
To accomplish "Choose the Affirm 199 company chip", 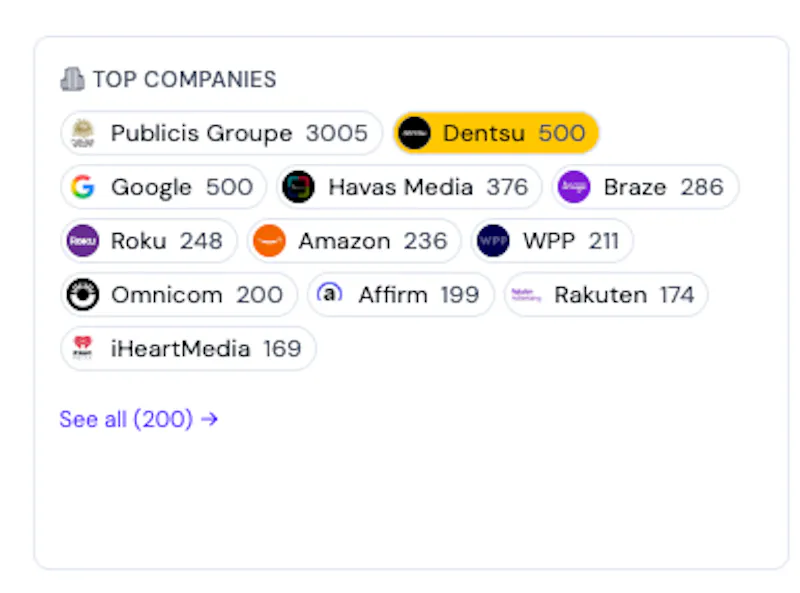I will coord(401,294).
